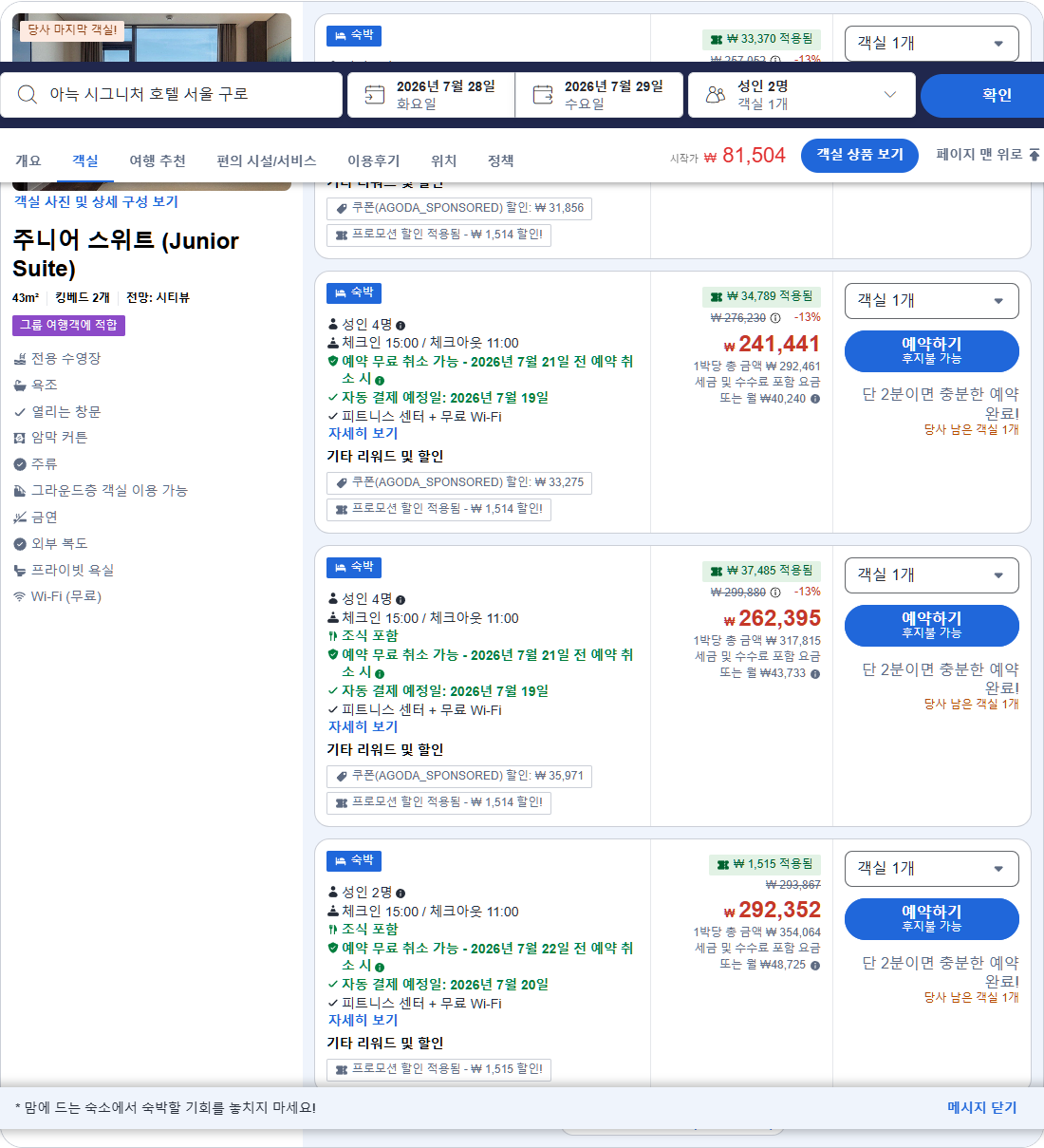Close message with 메시지 닫기

click(x=981, y=1107)
